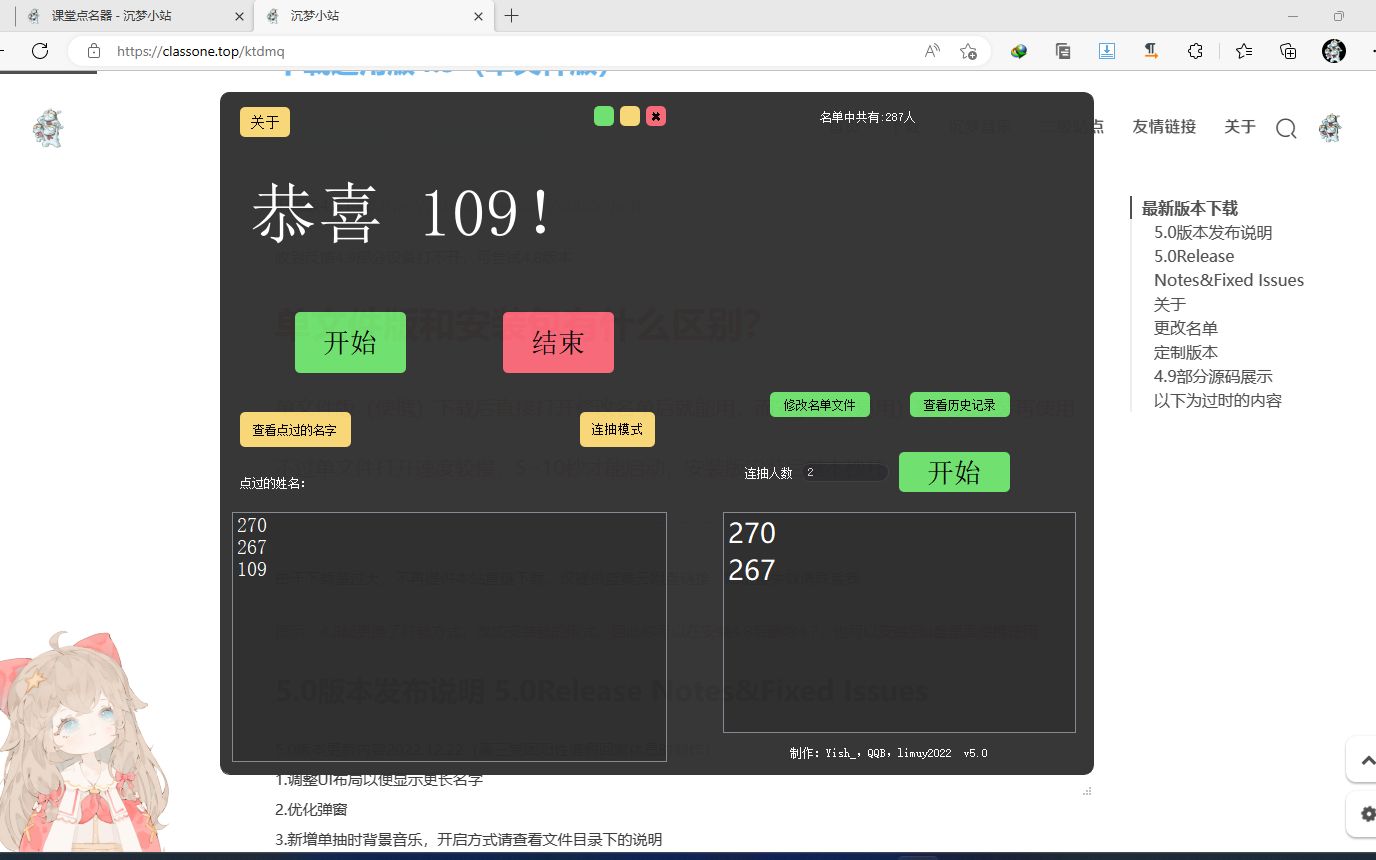Click the paragraph mark extension icon
Viewport: 1376px width, 860px height.
(x=1151, y=51)
